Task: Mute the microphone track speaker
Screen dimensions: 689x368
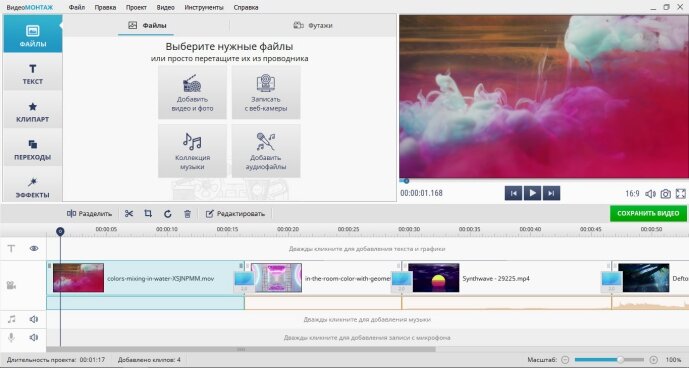Action: (x=34, y=337)
